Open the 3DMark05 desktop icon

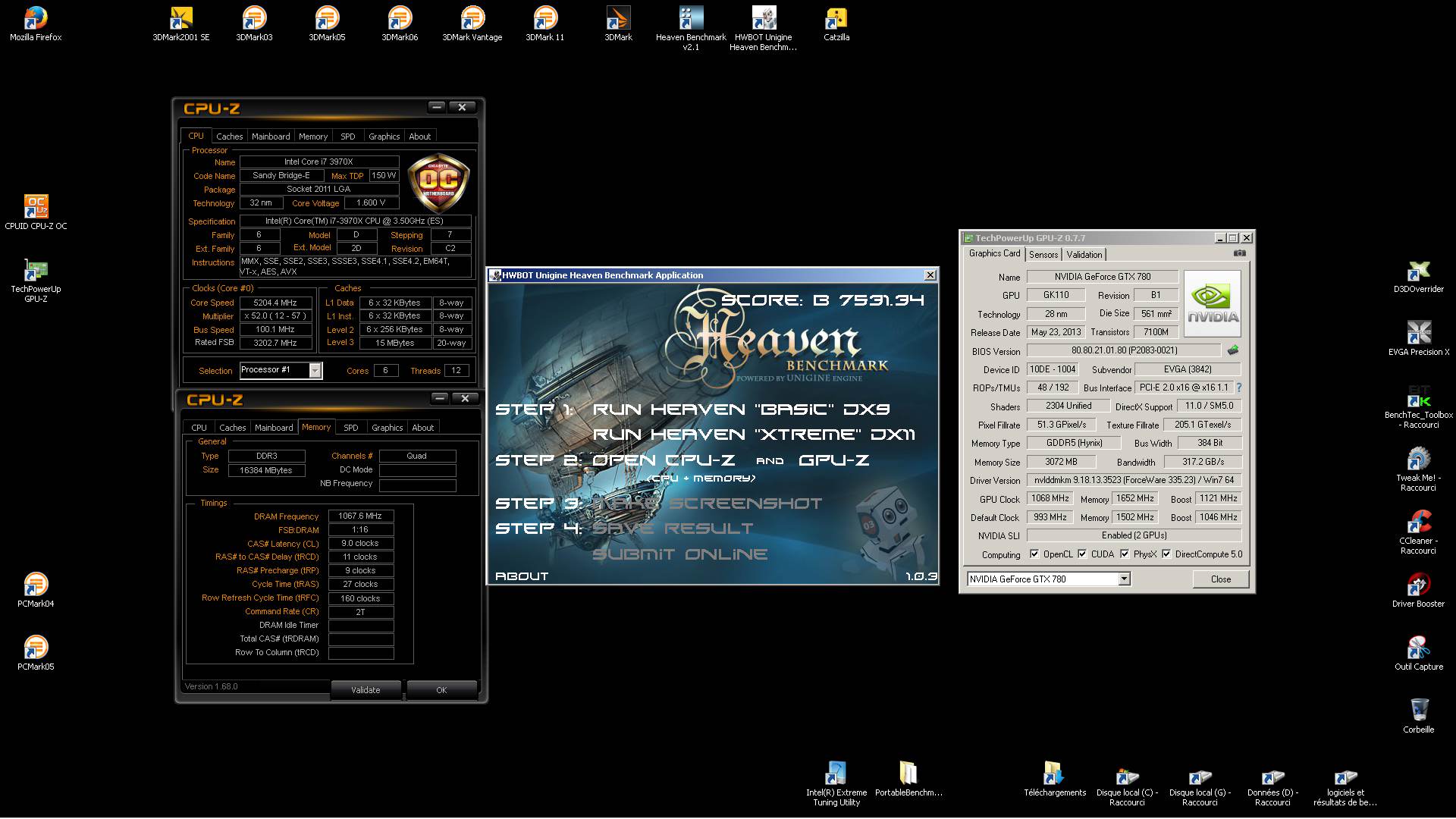(x=327, y=24)
